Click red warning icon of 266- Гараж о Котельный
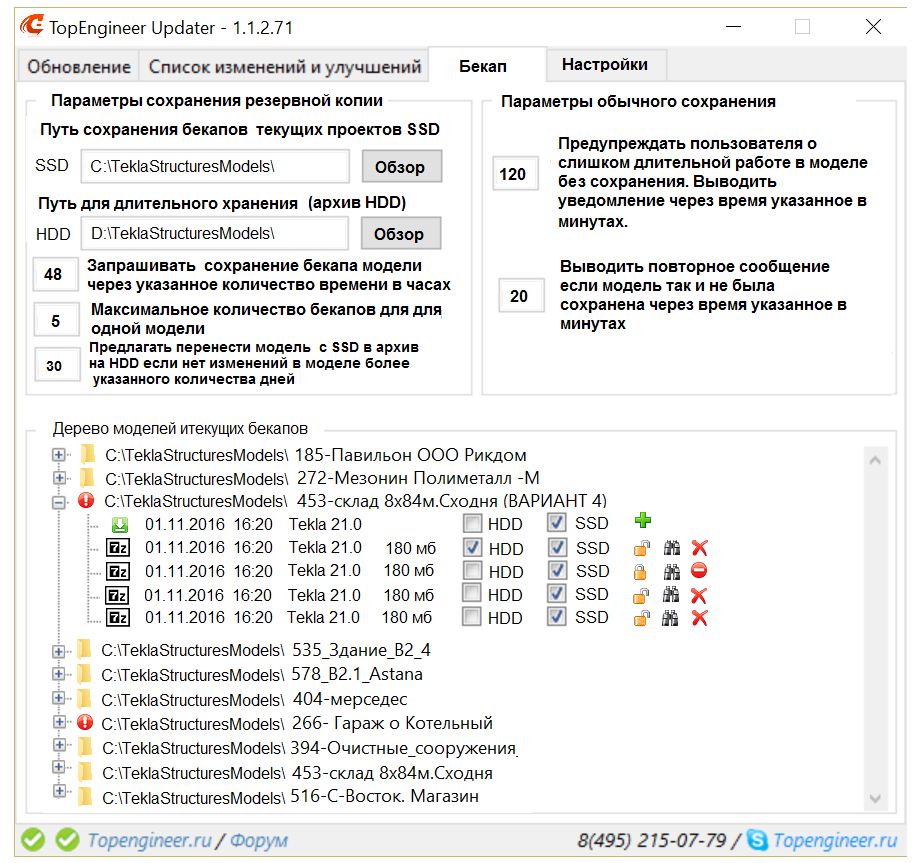This screenshot has height=863, width=912. point(85,723)
